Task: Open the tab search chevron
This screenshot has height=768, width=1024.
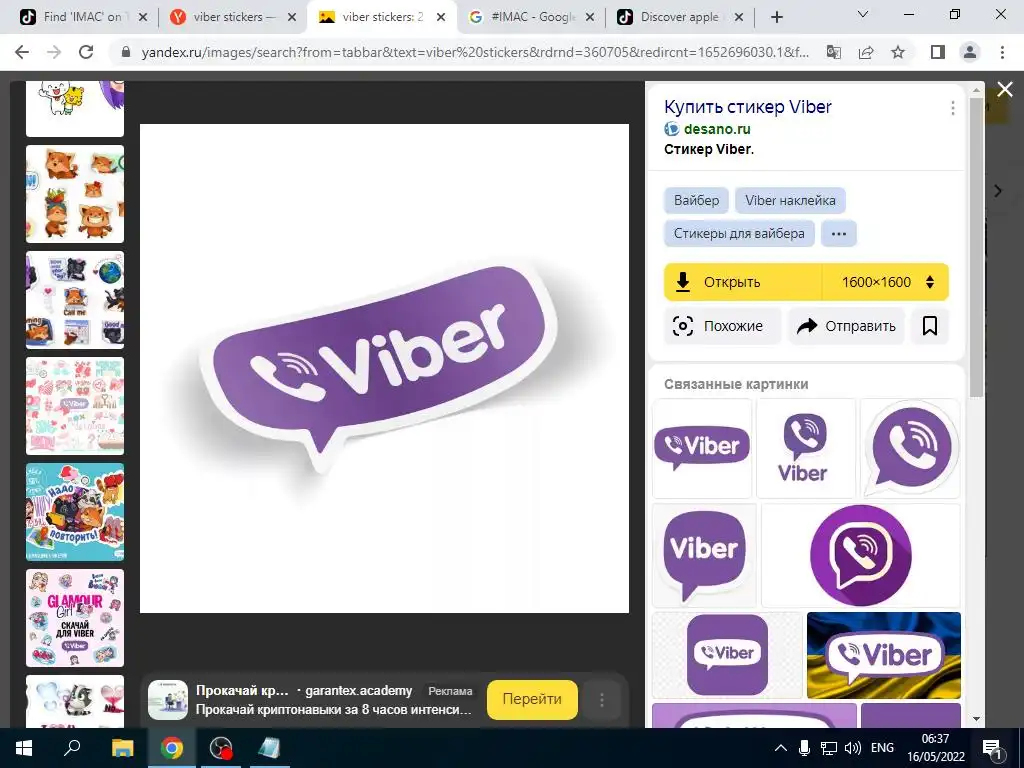Action: (863, 14)
